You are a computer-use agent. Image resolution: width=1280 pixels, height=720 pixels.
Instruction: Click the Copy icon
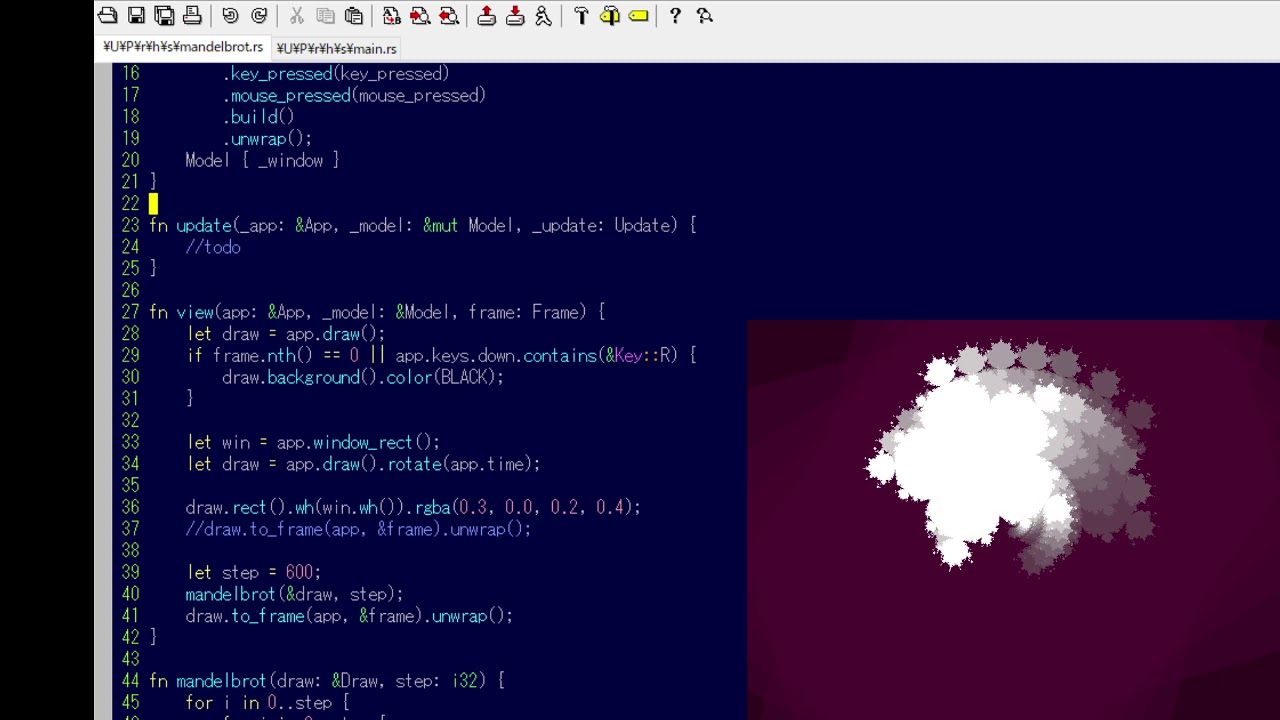tap(325, 16)
